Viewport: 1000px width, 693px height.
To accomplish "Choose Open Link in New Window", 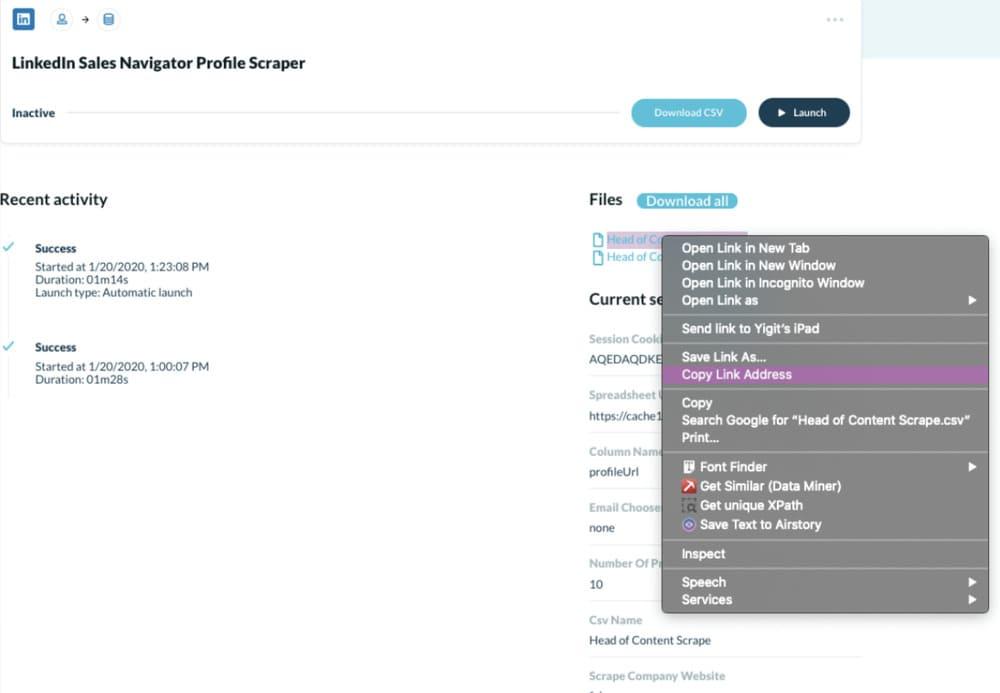I will click(825, 265).
